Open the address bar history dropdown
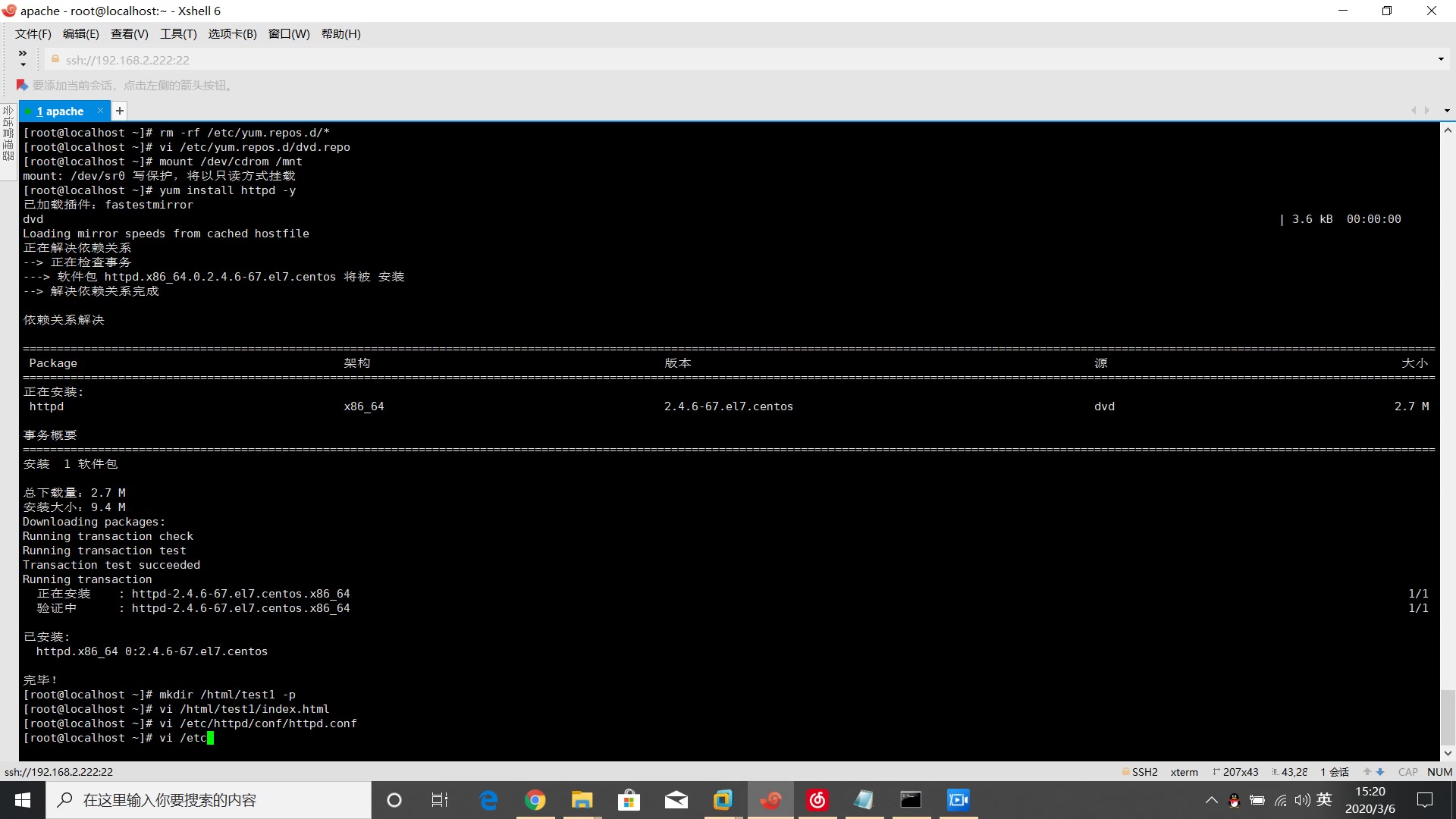The image size is (1456, 819). 1440,59
